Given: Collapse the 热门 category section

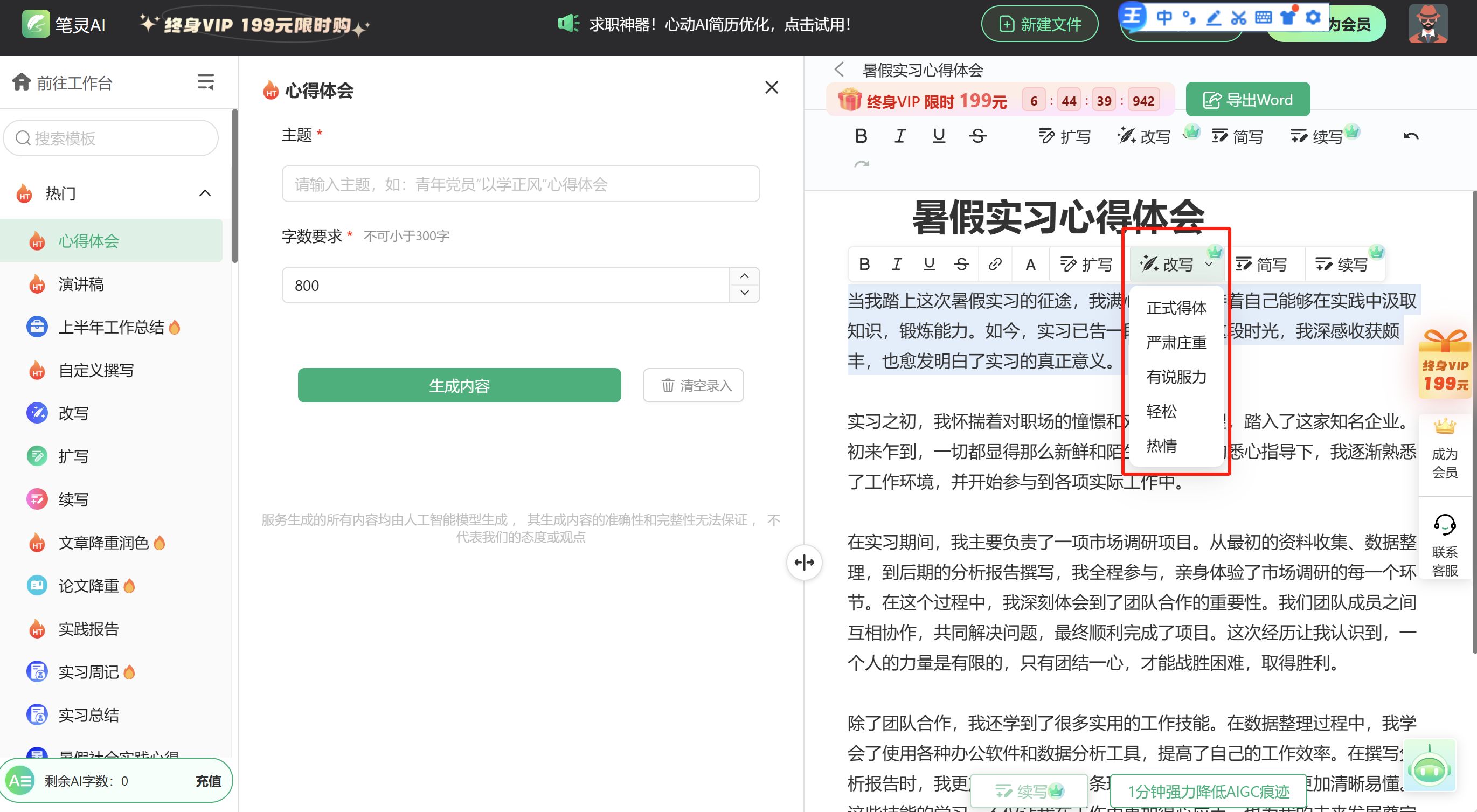Looking at the screenshot, I should pyautogui.click(x=205, y=194).
